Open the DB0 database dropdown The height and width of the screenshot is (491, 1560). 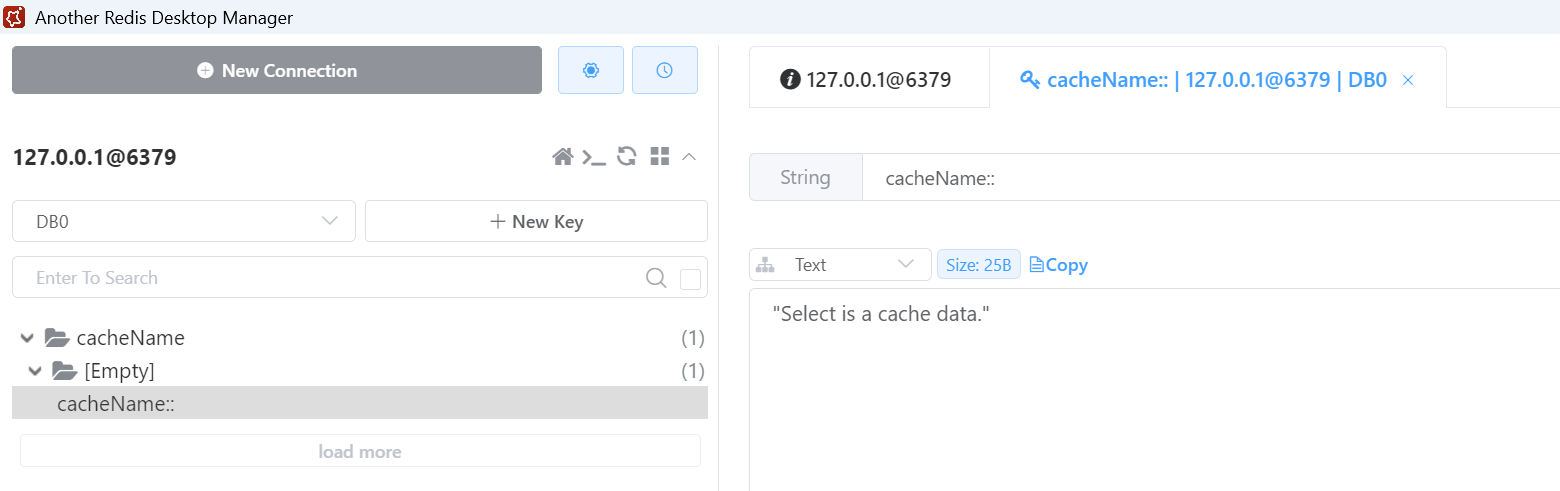[184, 221]
